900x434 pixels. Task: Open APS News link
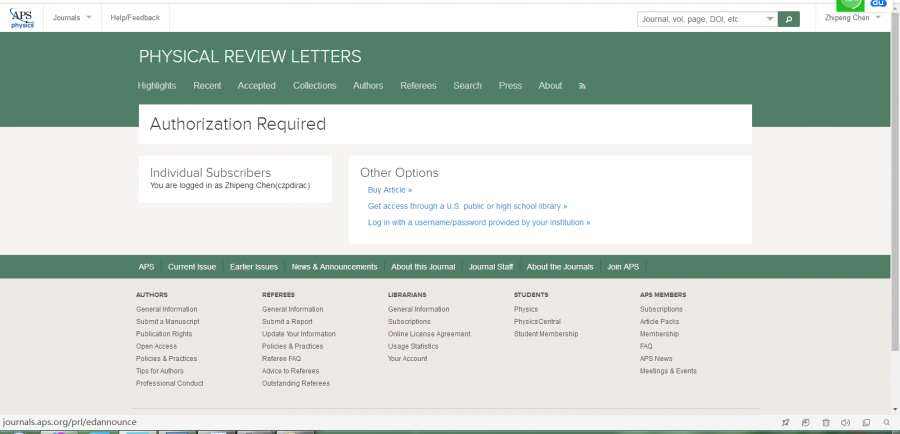tap(656, 359)
